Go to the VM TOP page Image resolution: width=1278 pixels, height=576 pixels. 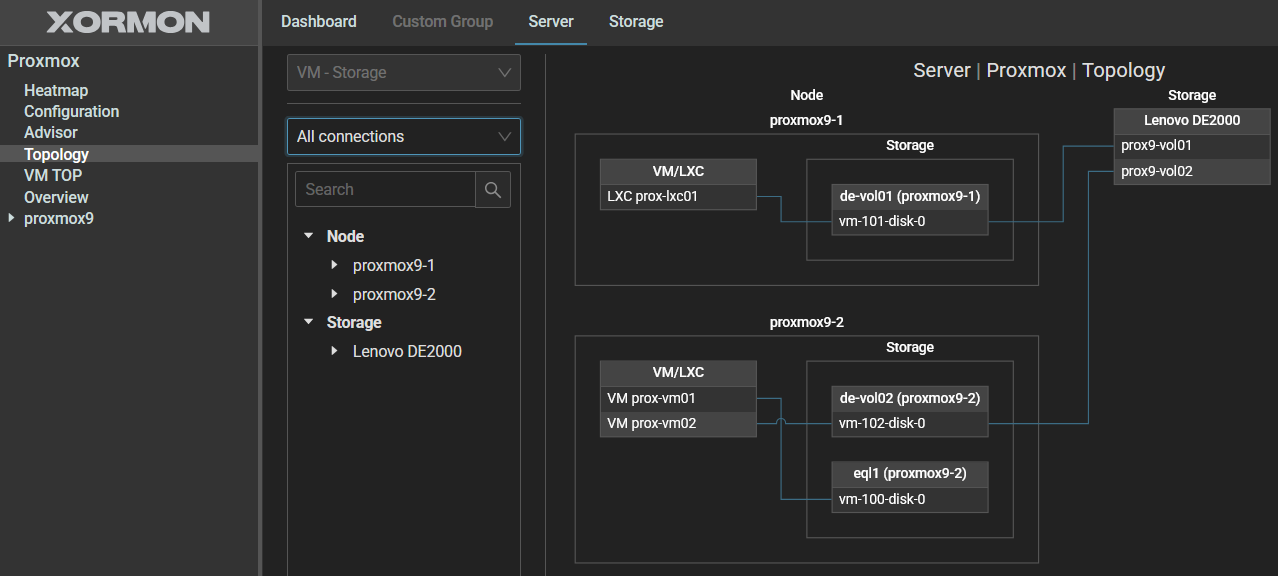point(53,176)
